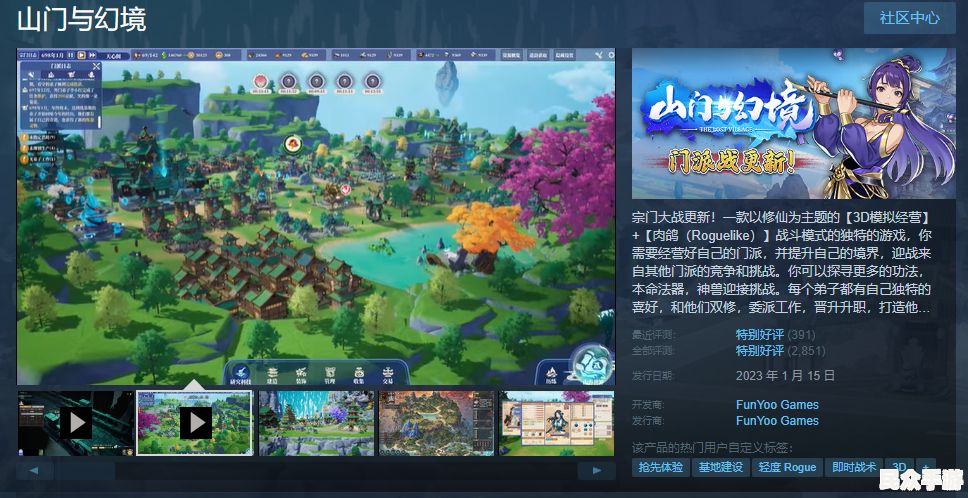The height and width of the screenshot is (498, 968).
Task: Click the in-game 历练 training icon
Action: [x=552, y=375]
